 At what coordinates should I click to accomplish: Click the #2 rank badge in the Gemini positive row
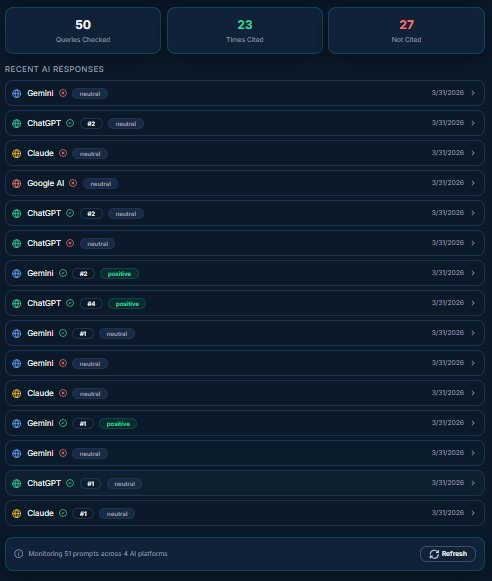pos(84,274)
